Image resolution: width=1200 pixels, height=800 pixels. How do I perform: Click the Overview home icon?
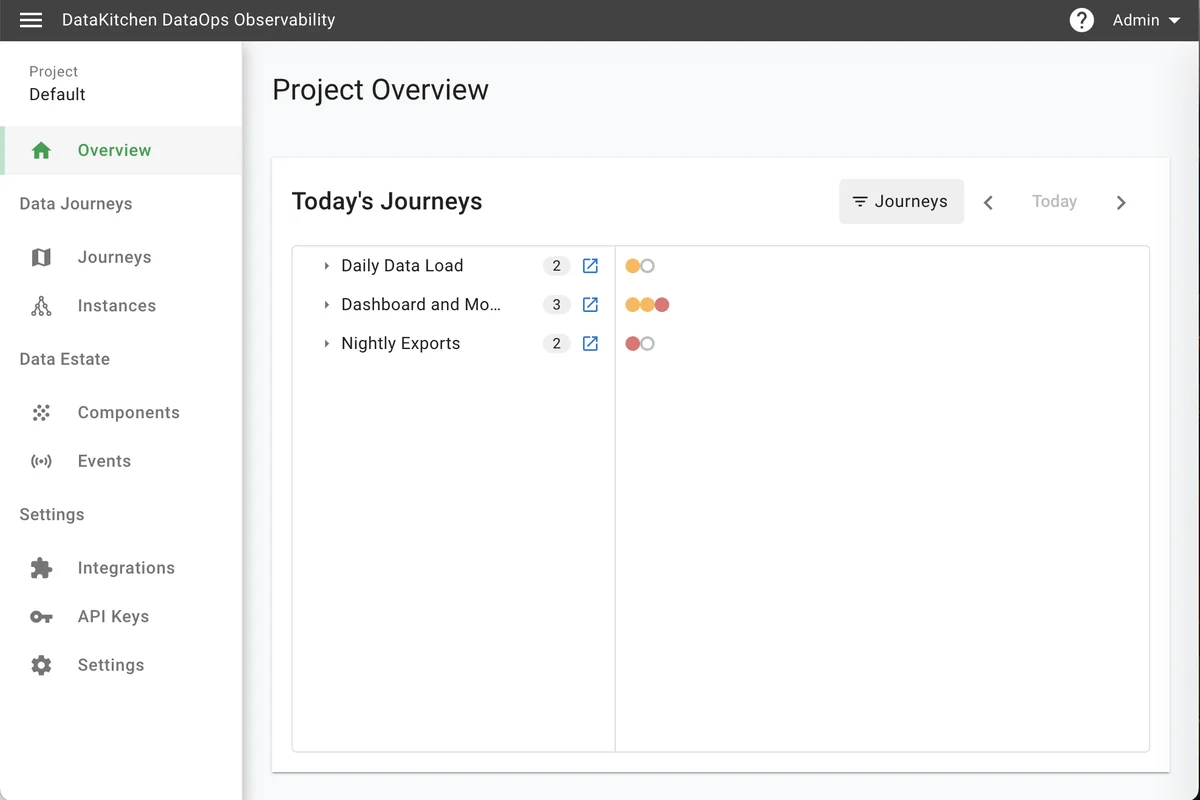tap(40, 149)
